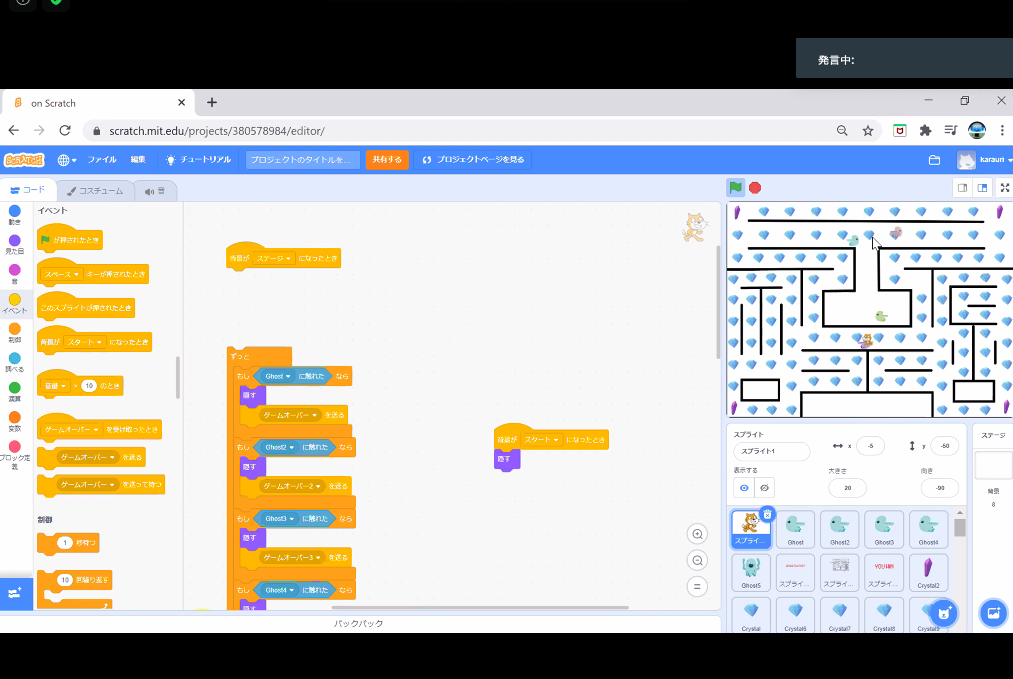Select the 動き (Motion) block category
This screenshot has width=1013, height=679.
pos(15,215)
